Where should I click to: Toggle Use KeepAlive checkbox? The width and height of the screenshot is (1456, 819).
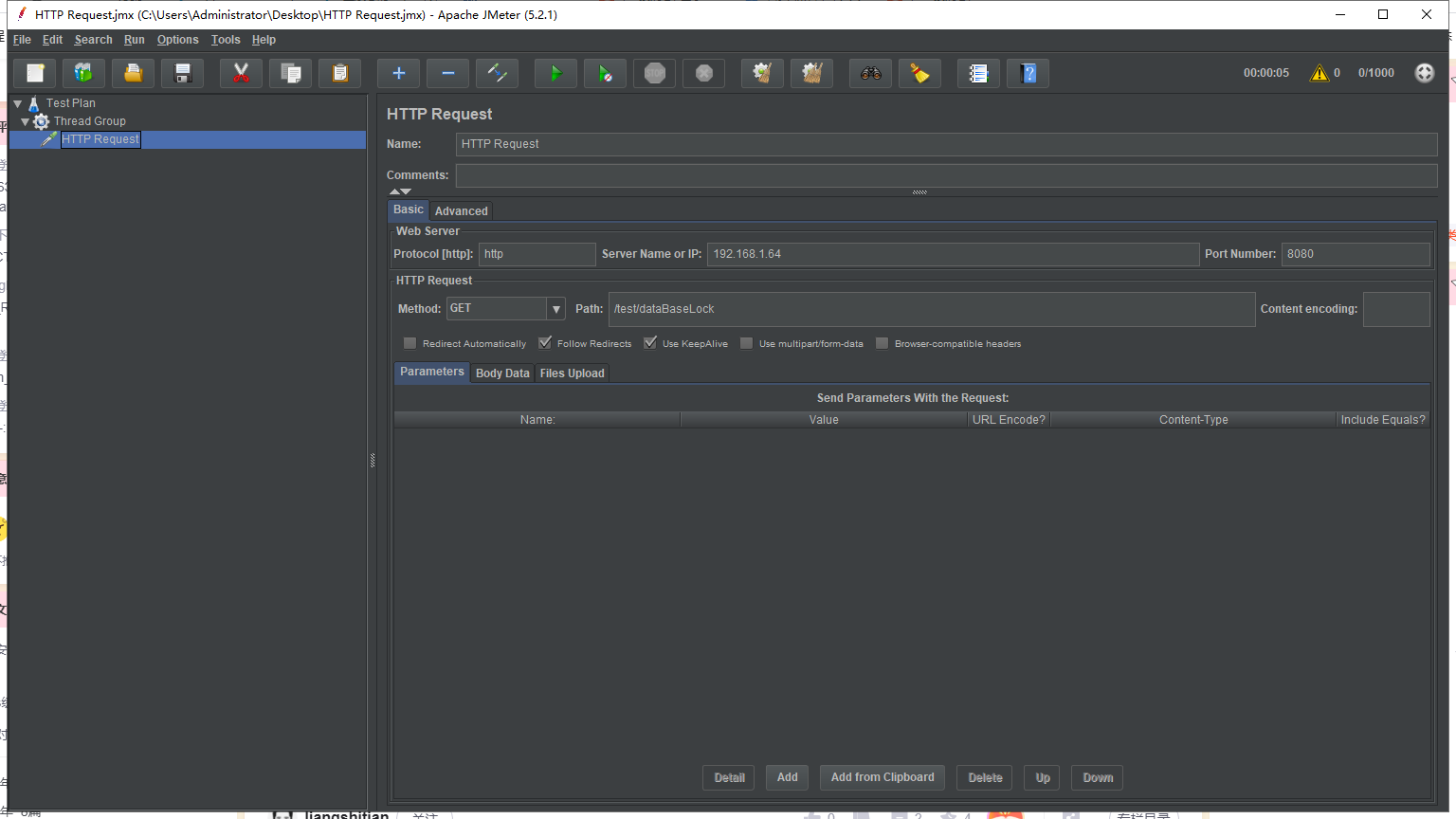pyautogui.click(x=650, y=343)
